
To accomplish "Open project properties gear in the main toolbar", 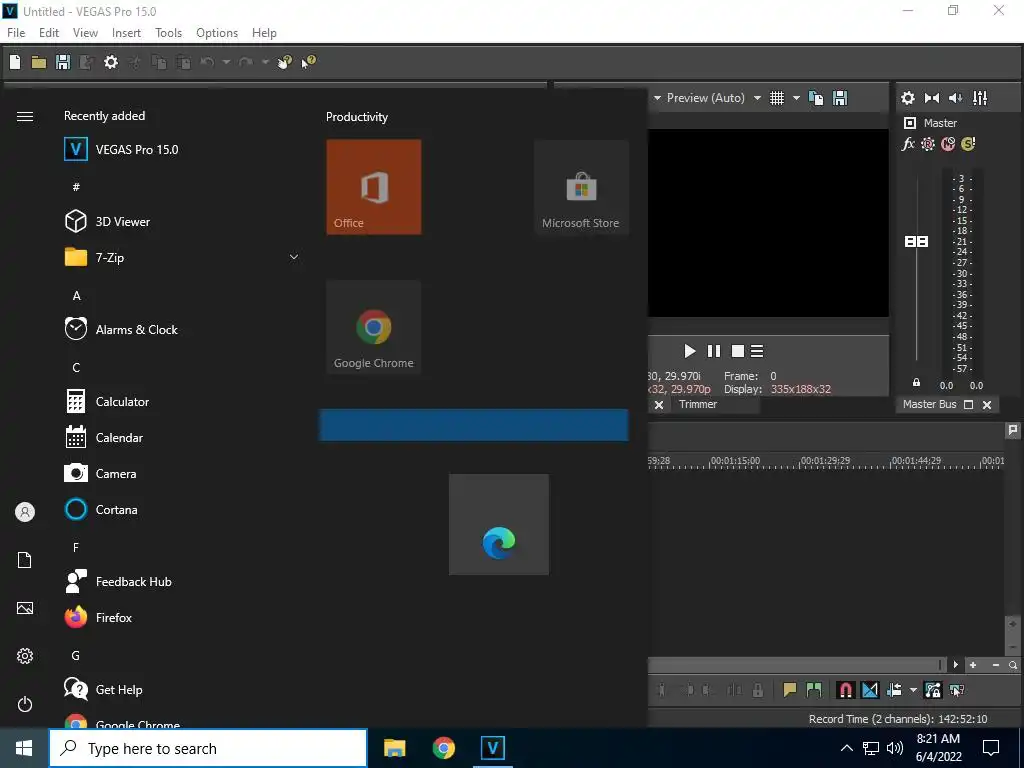I will pos(111,62).
